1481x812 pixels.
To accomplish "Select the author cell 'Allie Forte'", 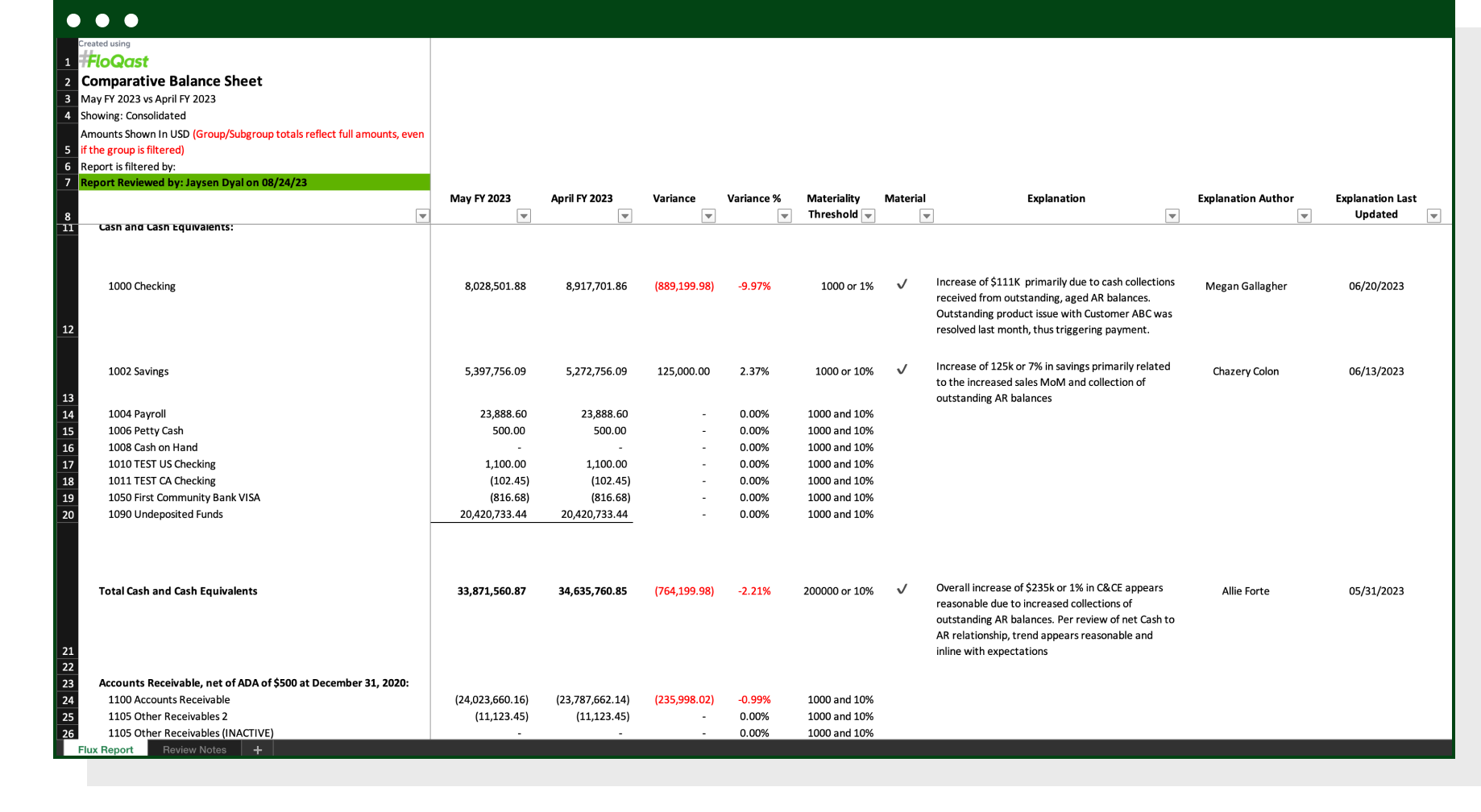I will [x=1246, y=591].
